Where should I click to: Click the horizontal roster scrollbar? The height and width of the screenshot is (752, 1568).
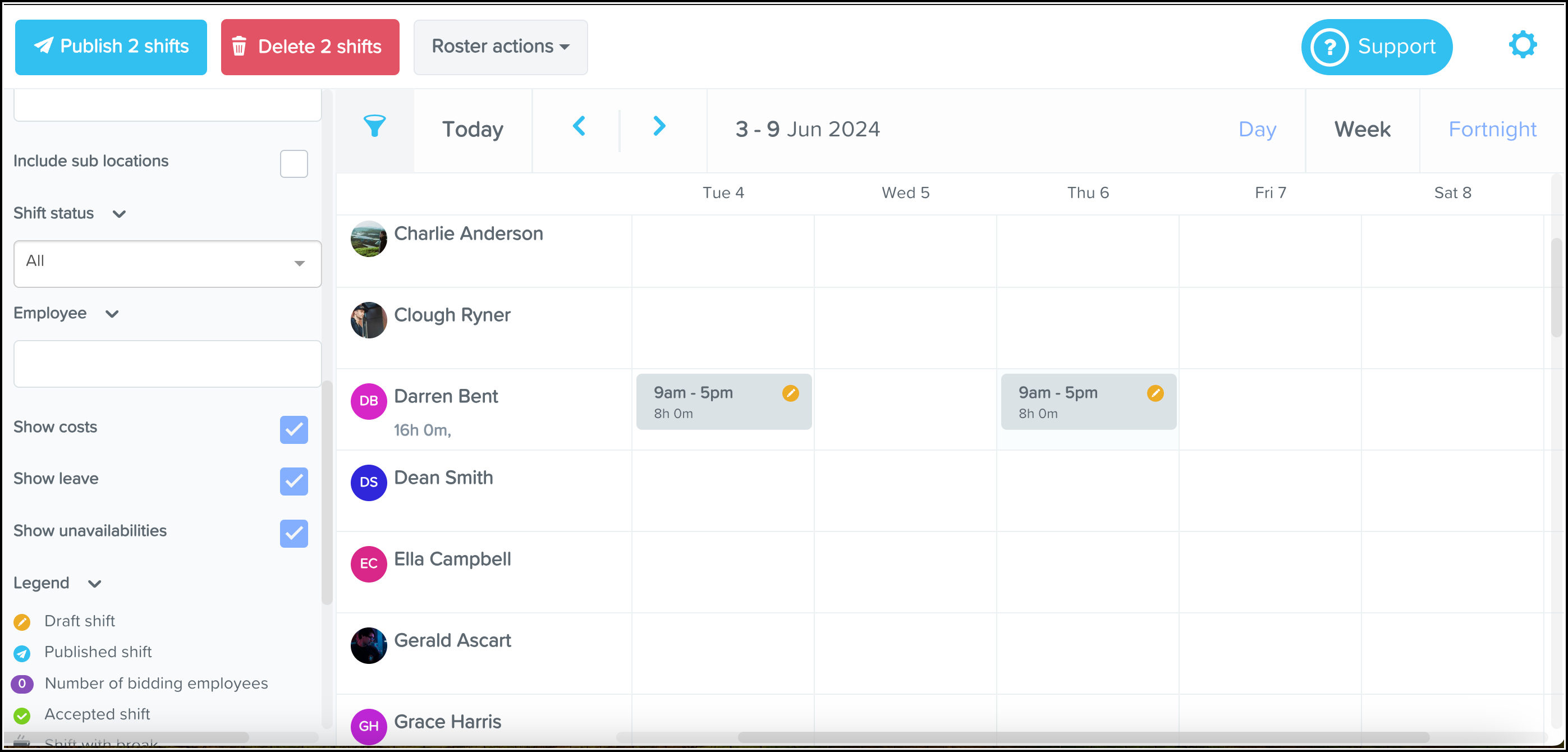click(x=1083, y=737)
